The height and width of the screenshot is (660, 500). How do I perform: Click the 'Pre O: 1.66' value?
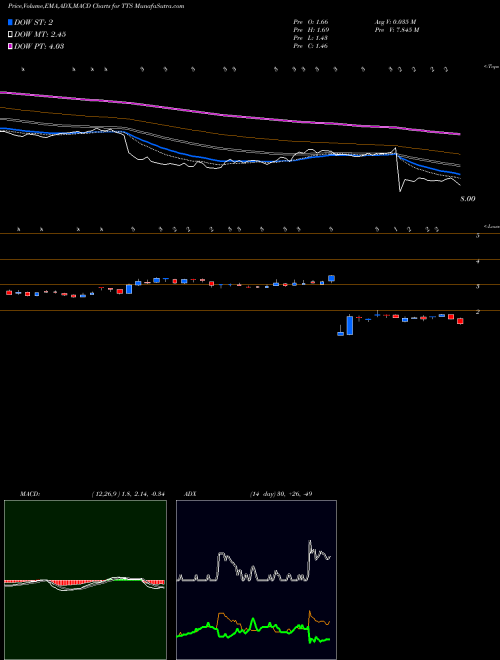click(x=311, y=22)
